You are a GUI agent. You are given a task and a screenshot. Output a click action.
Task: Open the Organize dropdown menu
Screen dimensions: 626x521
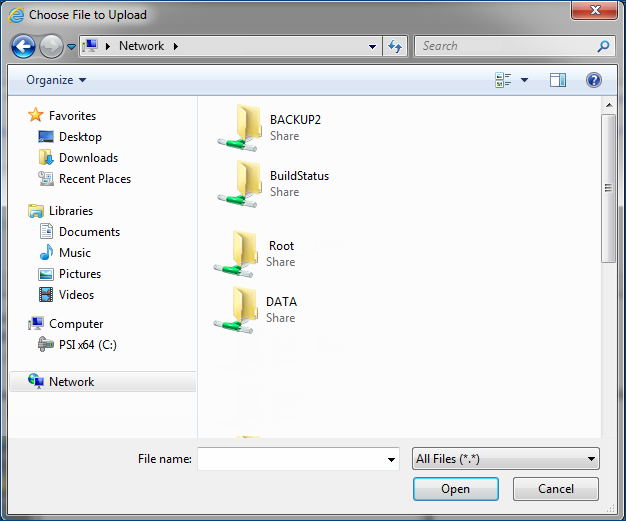coord(56,80)
